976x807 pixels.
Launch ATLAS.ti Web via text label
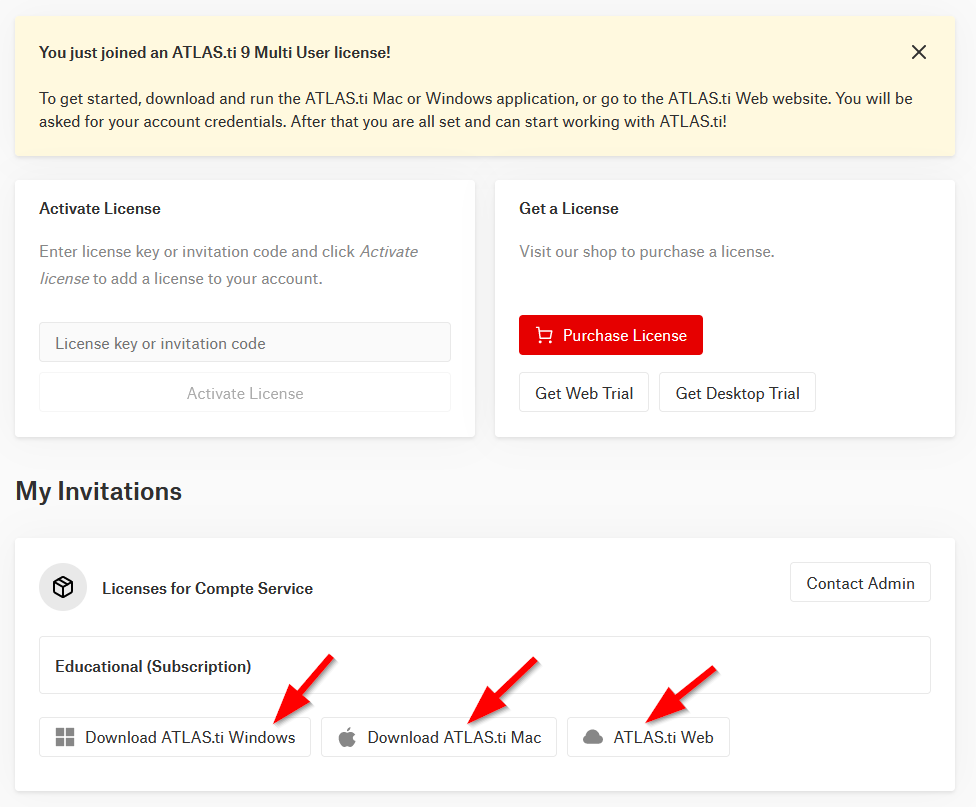(663, 738)
